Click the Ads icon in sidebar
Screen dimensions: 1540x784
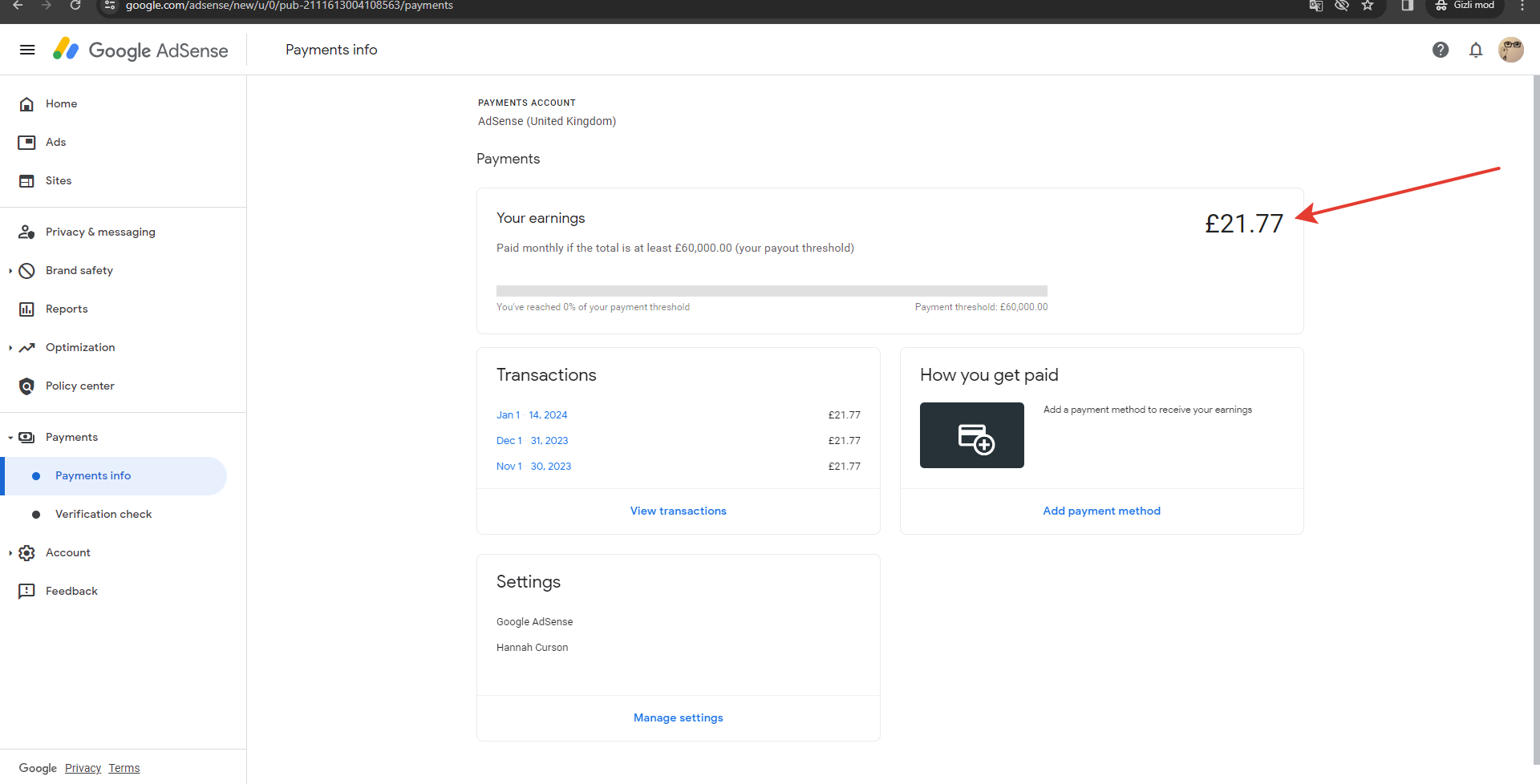[x=26, y=143]
